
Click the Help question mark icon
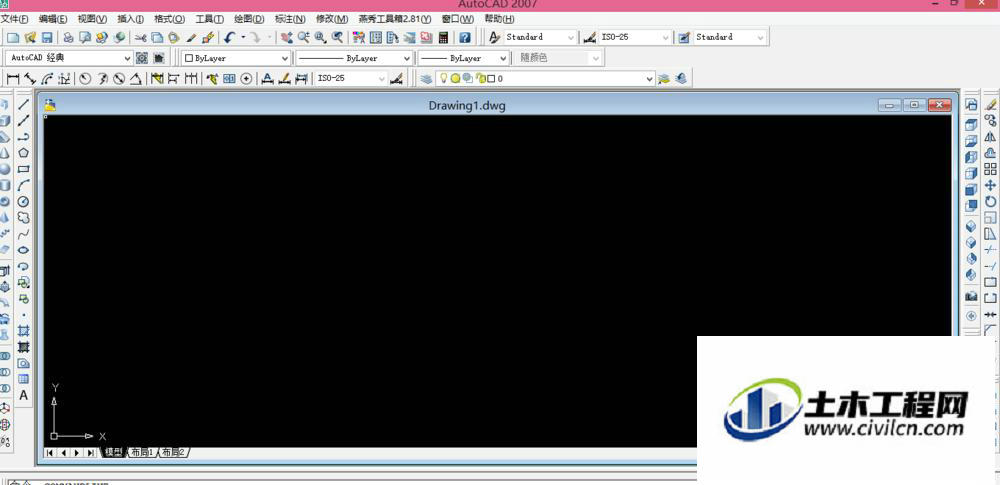(466, 38)
